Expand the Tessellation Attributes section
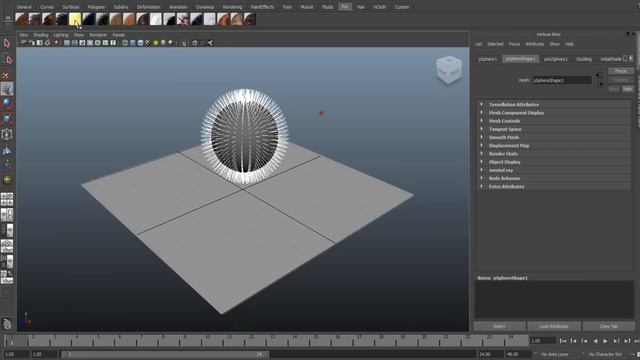 click(554, 104)
